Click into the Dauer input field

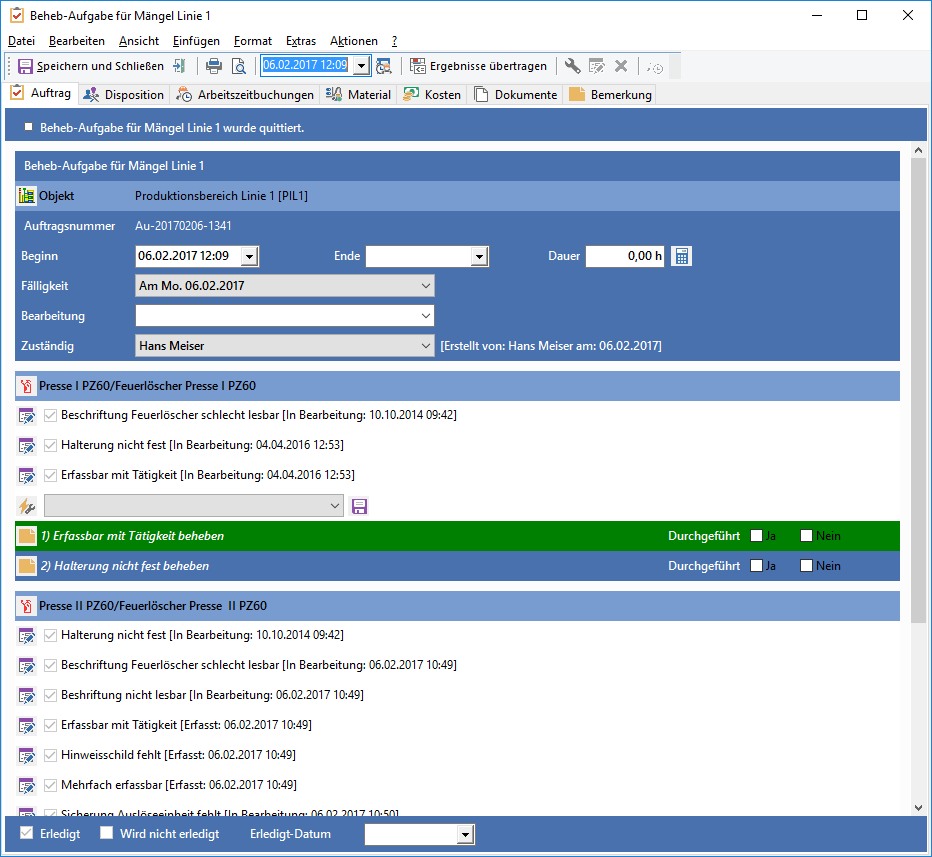tap(625, 256)
